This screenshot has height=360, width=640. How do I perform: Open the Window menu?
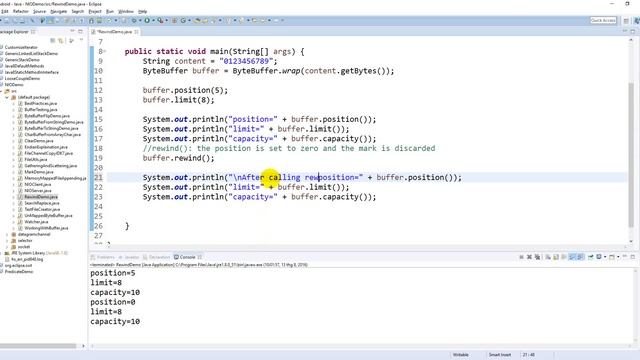point(126,11)
